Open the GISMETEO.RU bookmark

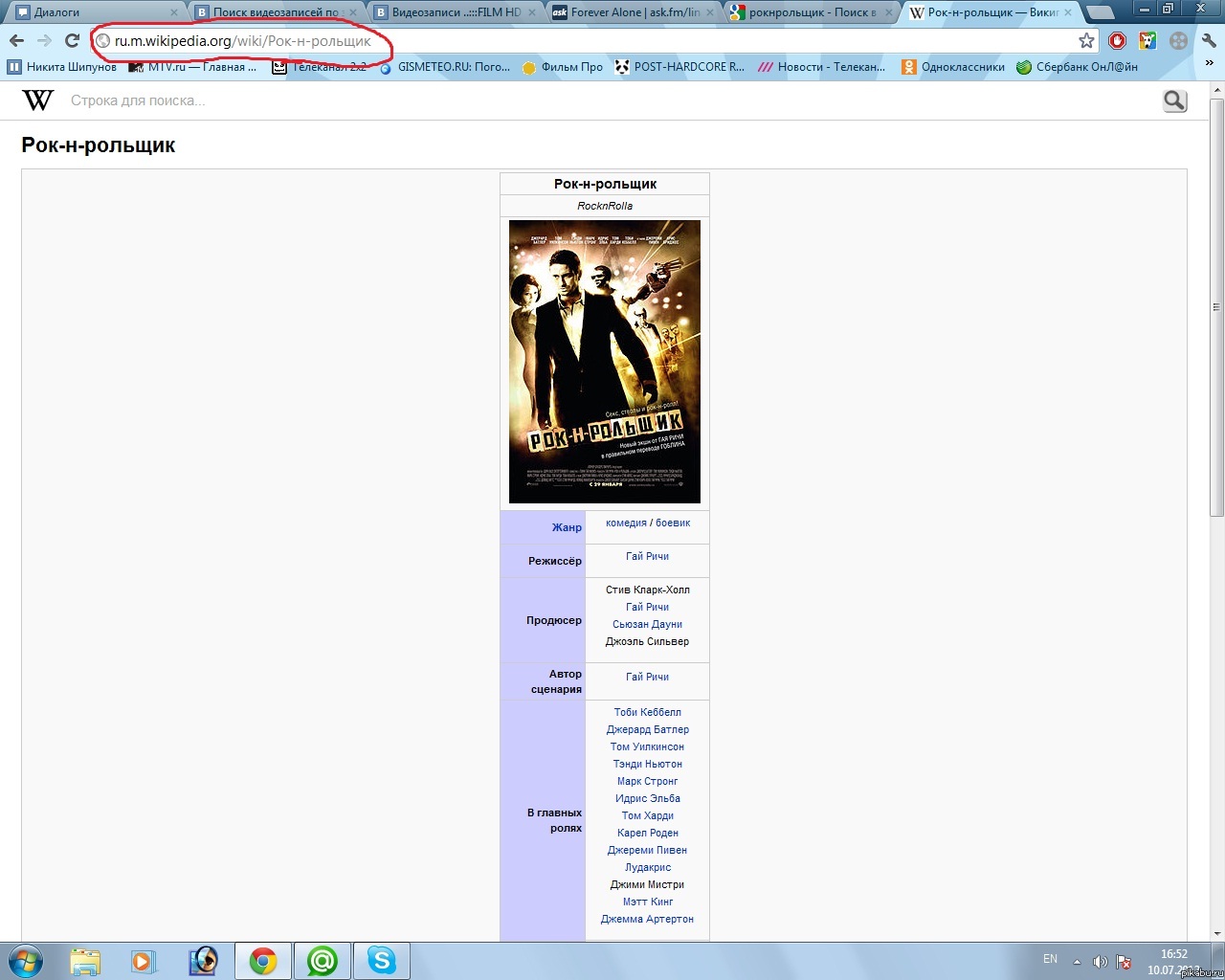(445, 67)
